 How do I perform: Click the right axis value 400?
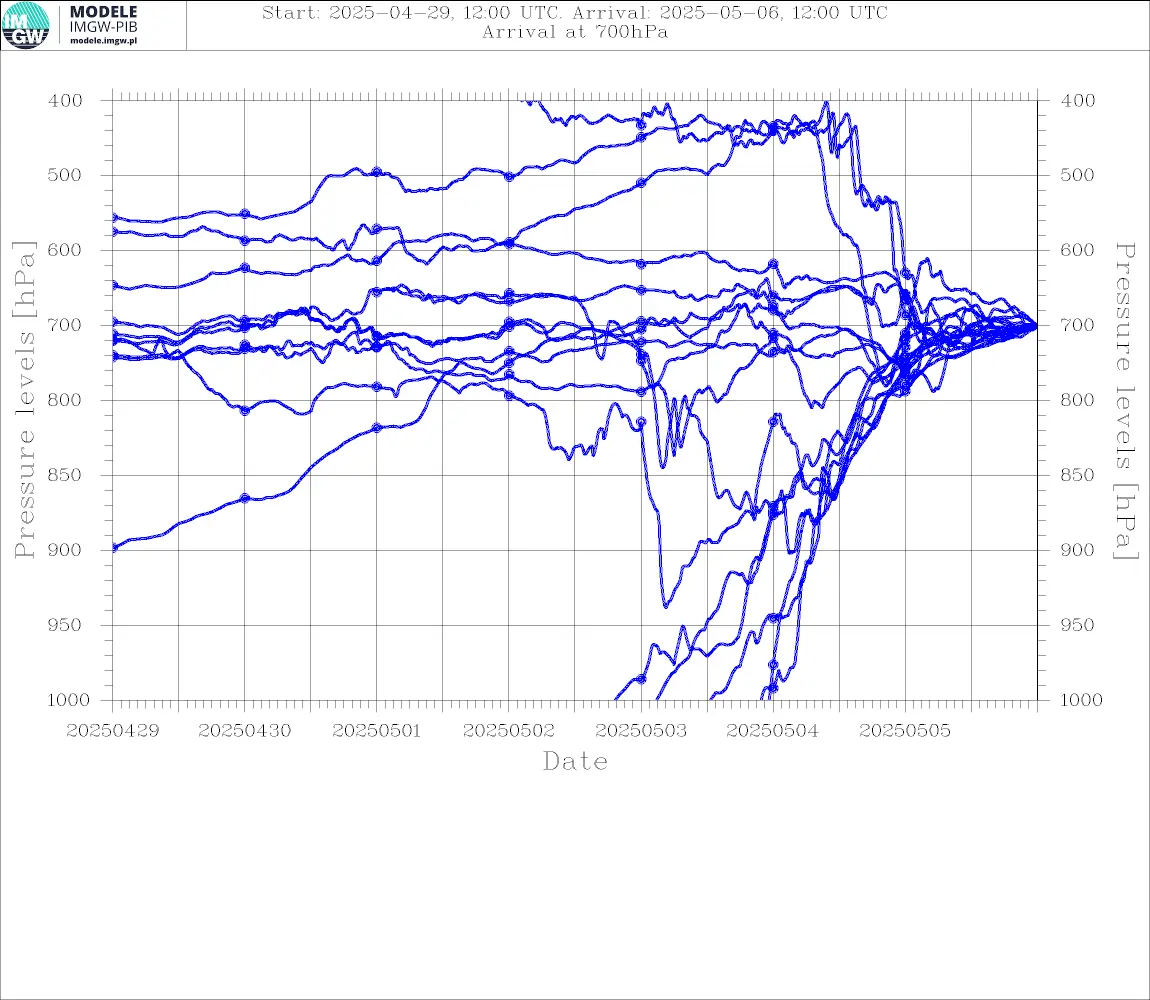[1078, 101]
